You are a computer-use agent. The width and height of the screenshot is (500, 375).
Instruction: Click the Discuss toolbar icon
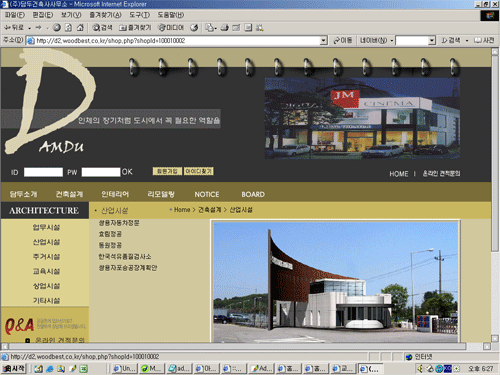pyautogui.click(x=248, y=28)
